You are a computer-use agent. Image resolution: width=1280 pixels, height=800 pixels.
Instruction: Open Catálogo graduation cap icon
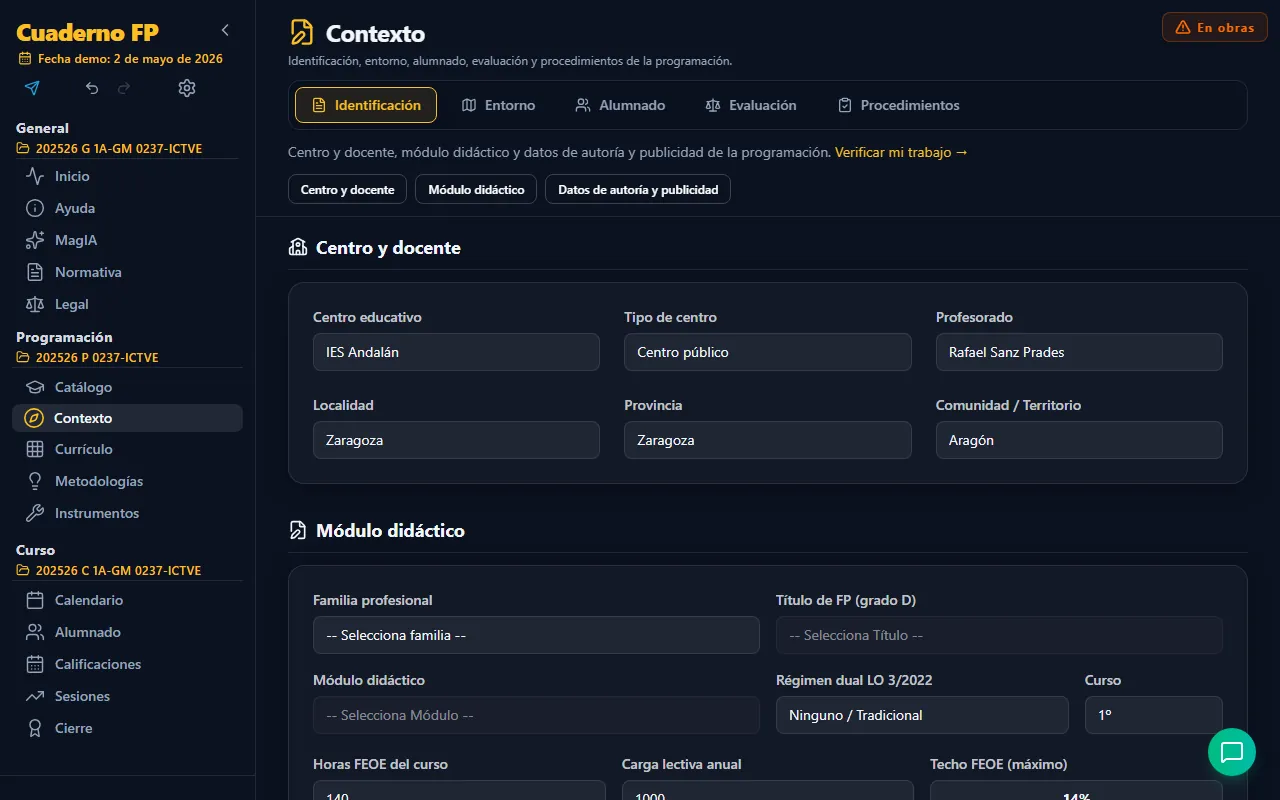[x=35, y=387]
